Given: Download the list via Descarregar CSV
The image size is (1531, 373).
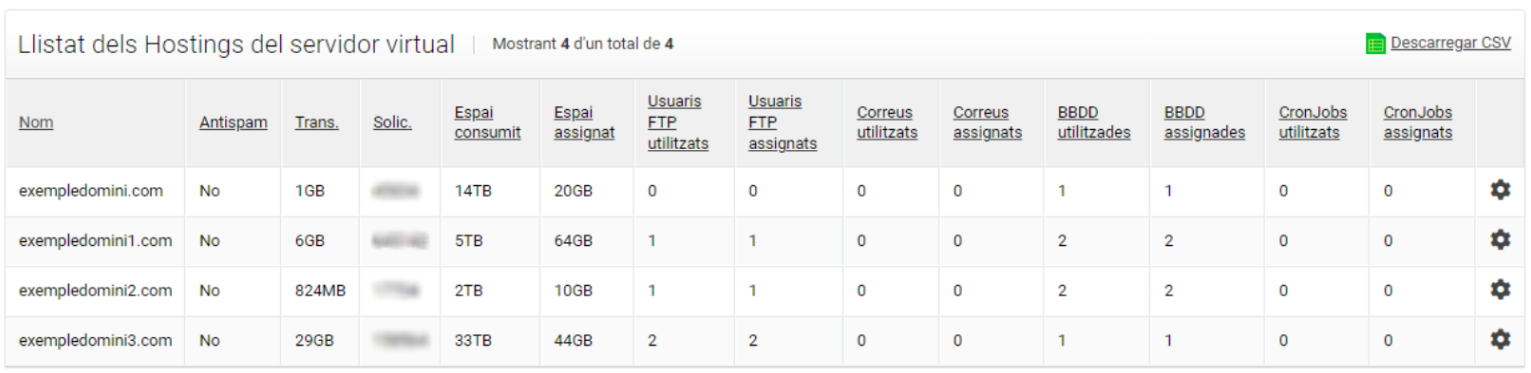Looking at the screenshot, I should pos(1450,43).
